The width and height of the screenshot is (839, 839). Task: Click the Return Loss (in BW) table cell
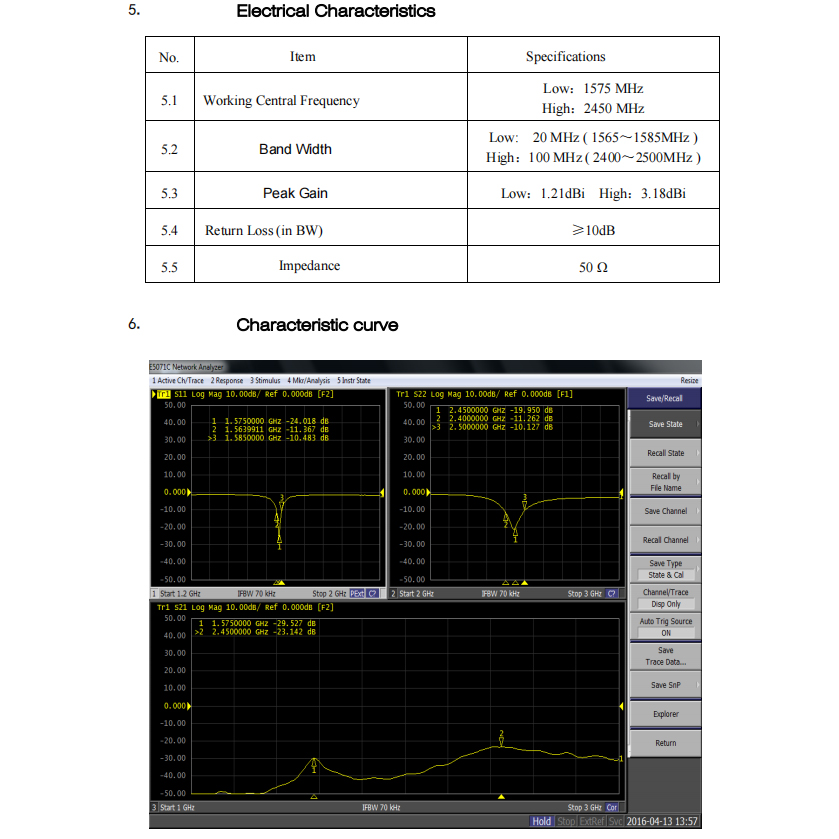pyautogui.click(x=331, y=227)
